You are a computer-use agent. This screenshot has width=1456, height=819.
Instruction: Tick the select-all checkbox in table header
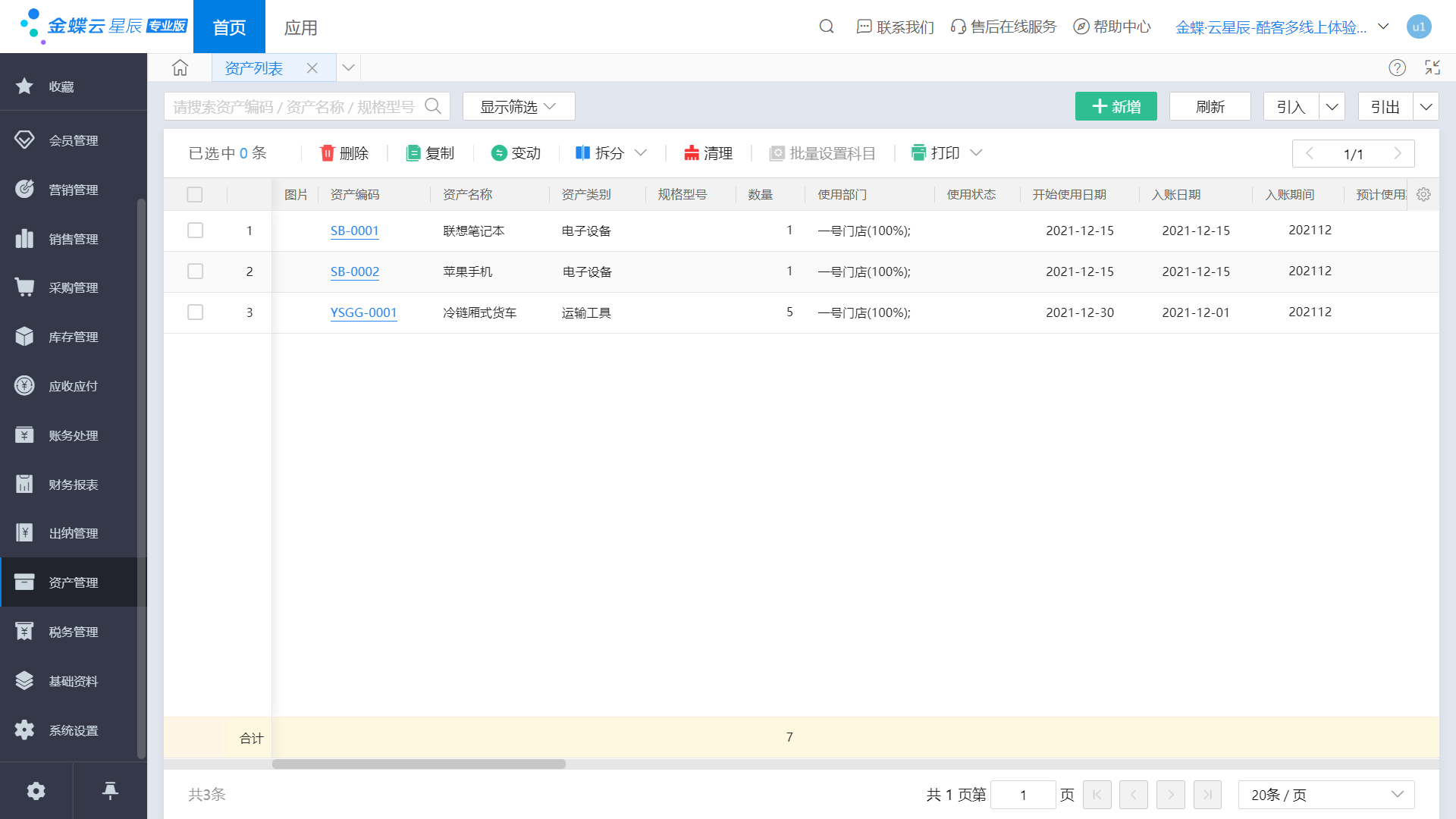click(195, 195)
